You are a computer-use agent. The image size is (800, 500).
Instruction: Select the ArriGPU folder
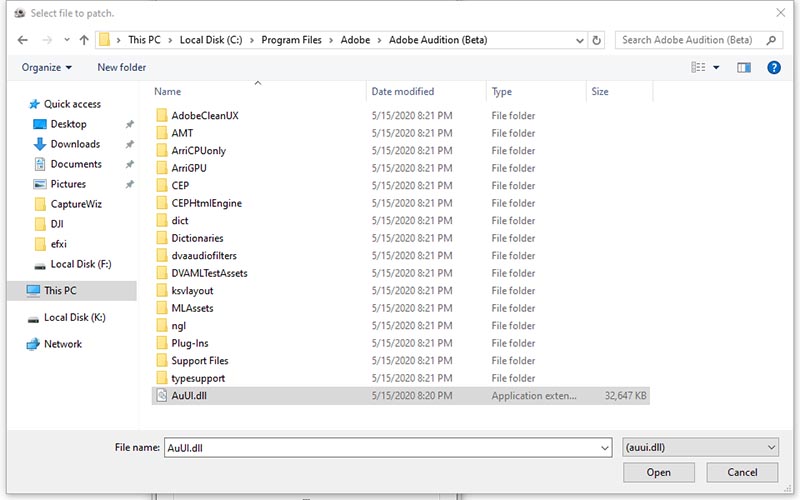[x=189, y=168]
